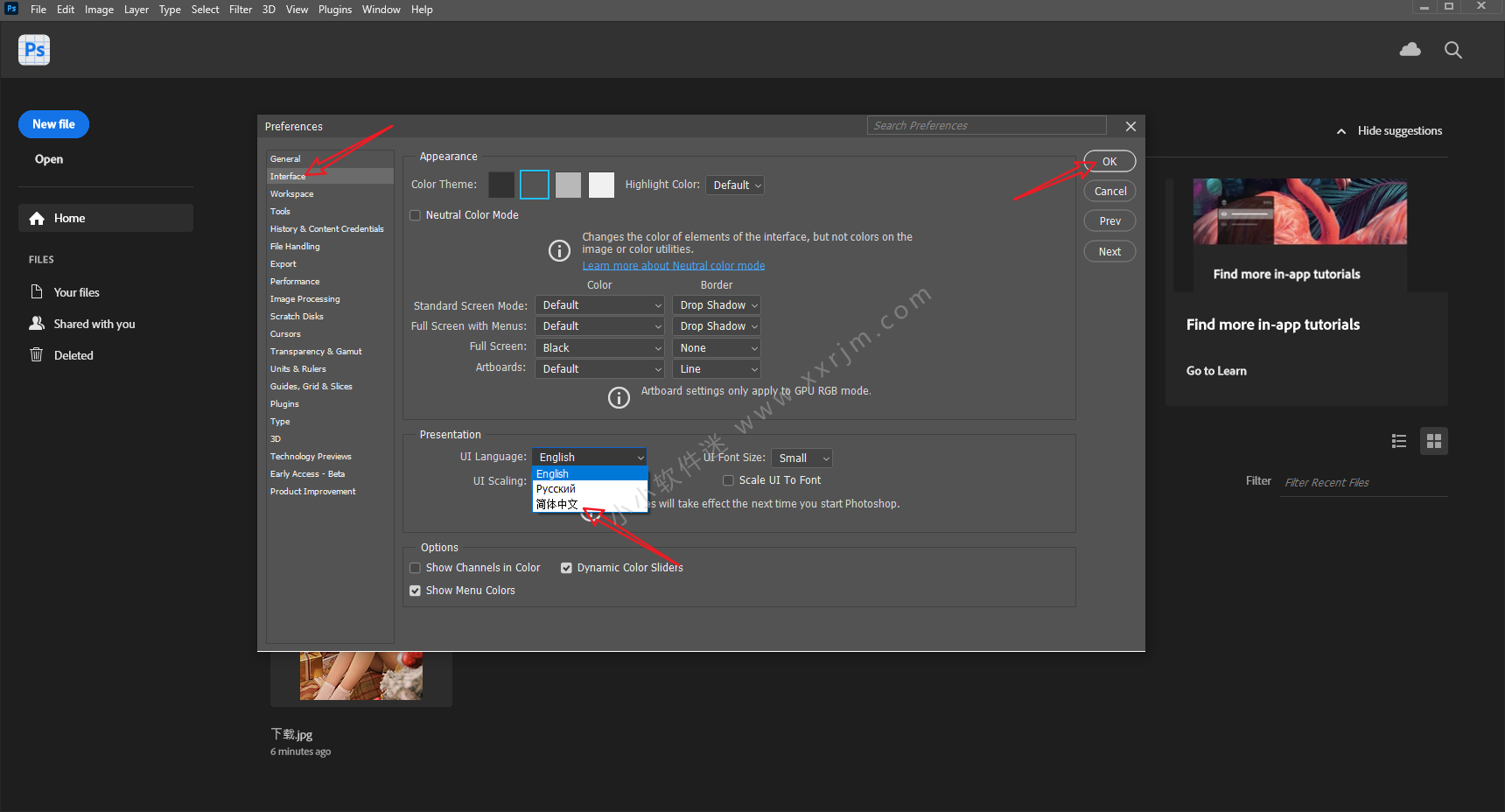The height and width of the screenshot is (812, 1505).
Task: Select the white color theme swatch
Action: [601, 185]
